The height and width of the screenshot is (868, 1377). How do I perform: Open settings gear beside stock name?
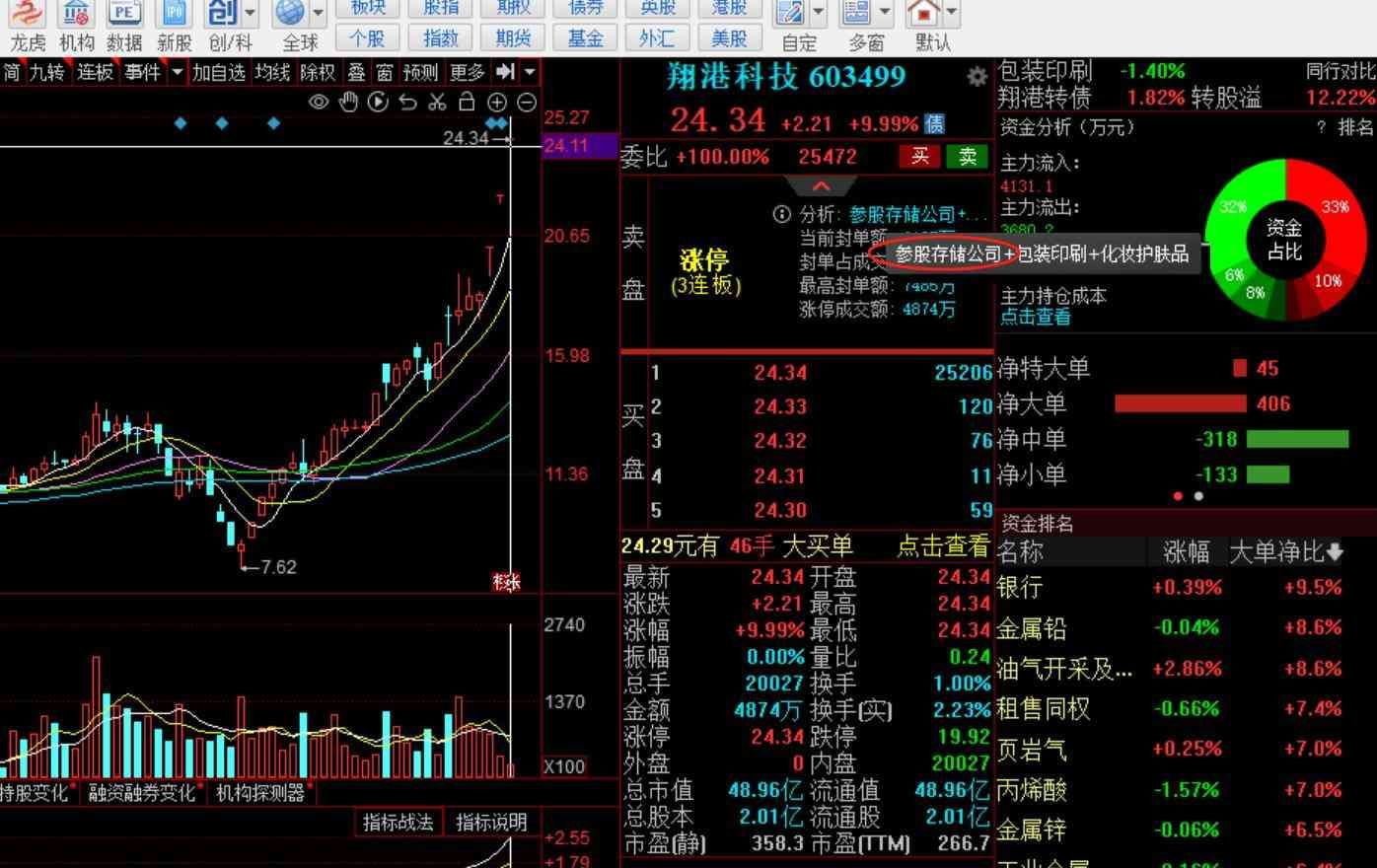pos(977,77)
